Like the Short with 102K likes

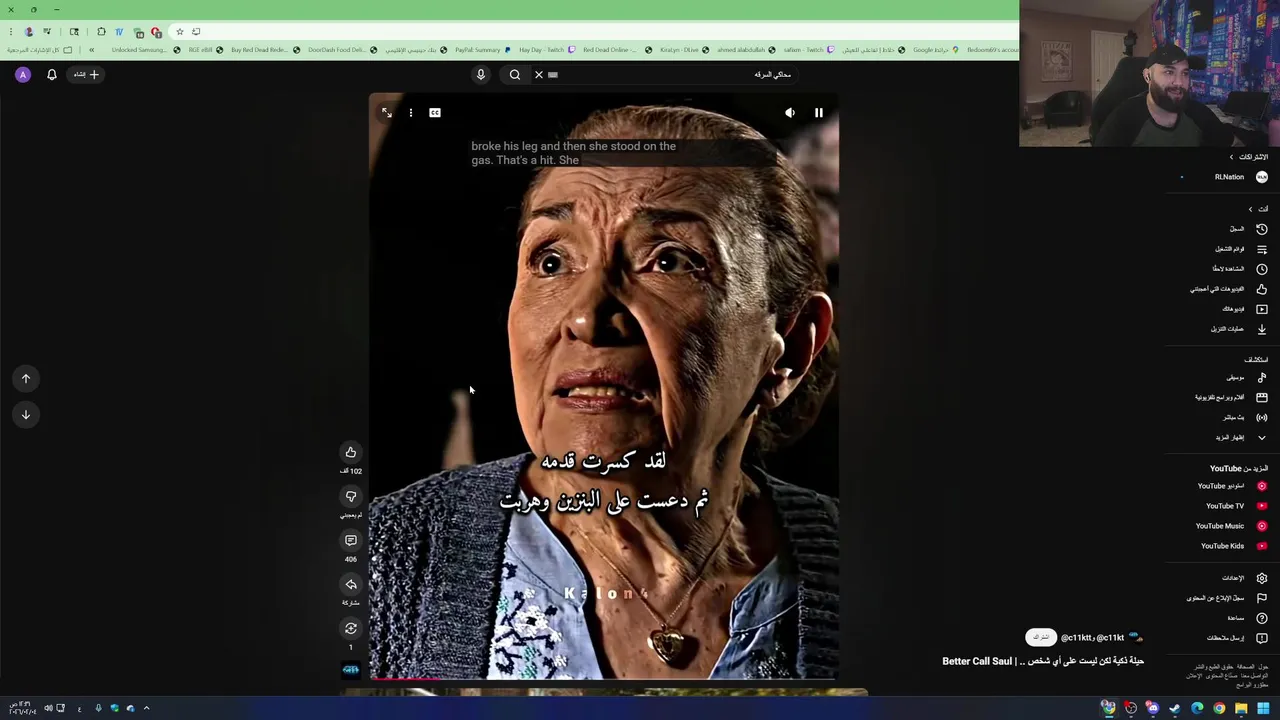coord(350,453)
